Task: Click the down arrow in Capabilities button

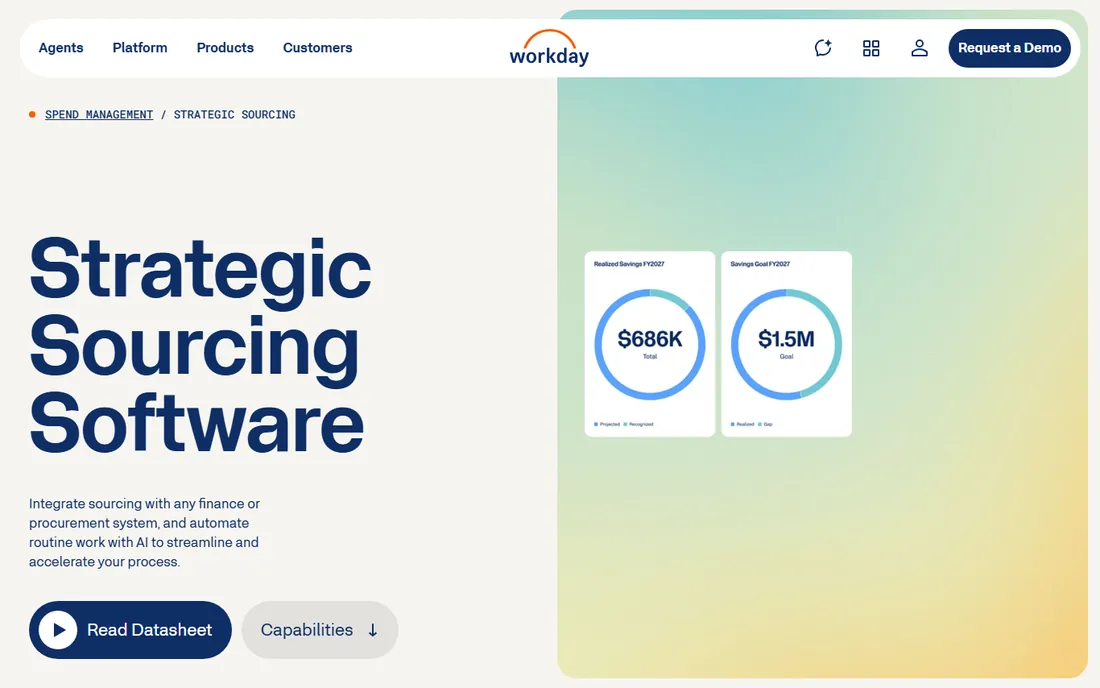Action: (x=373, y=630)
